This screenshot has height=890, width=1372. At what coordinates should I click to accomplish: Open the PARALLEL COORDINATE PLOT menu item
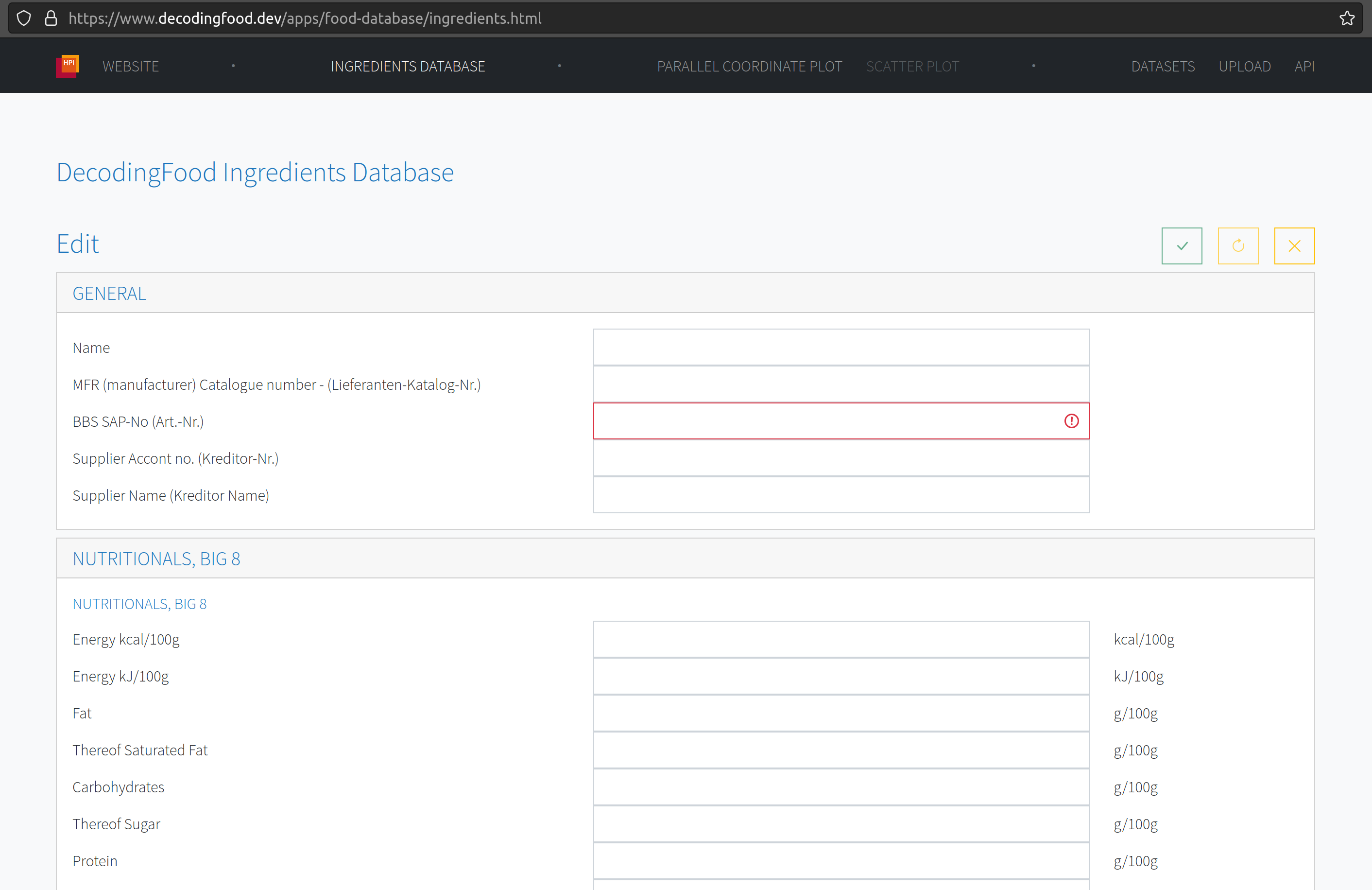coord(749,66)
